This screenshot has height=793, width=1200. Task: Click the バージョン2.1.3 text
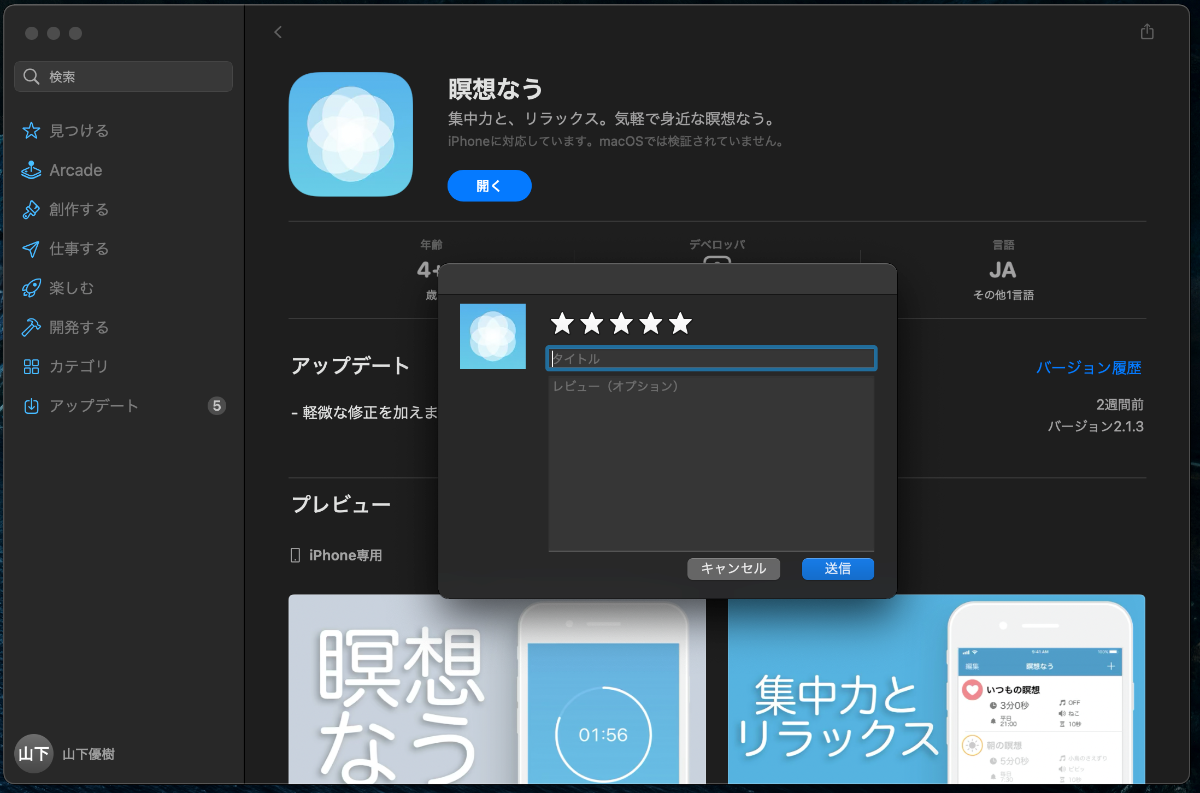click(1095, 427)
